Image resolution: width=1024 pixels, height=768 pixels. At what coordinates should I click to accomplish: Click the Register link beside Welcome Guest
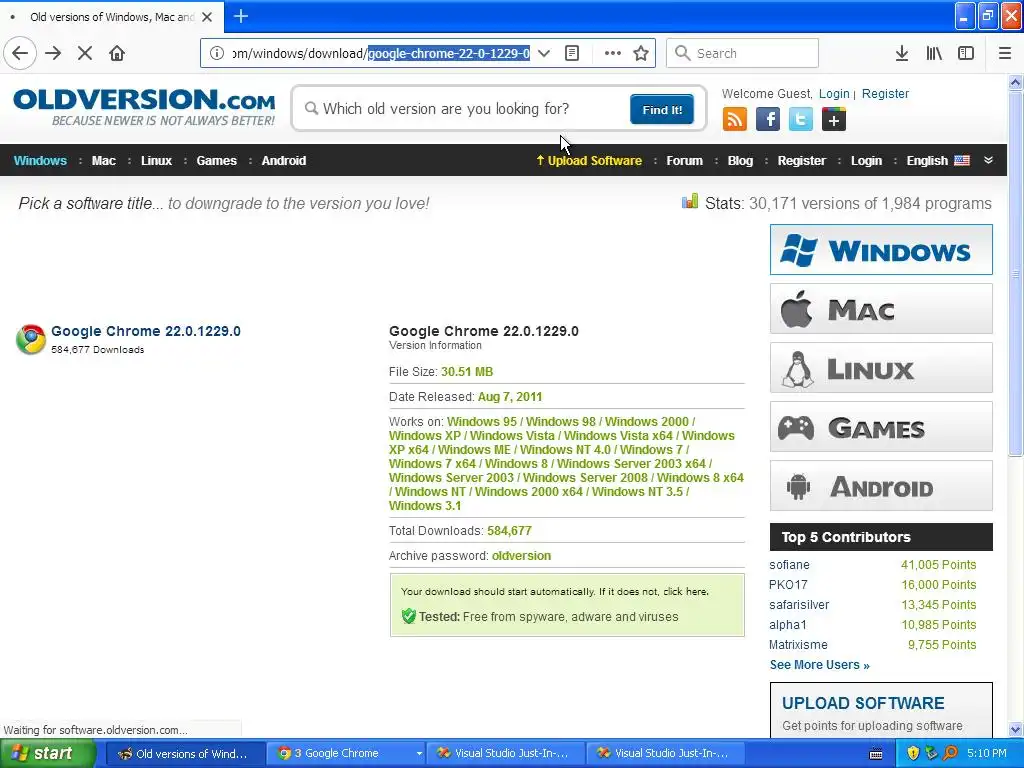coord(885,93)
